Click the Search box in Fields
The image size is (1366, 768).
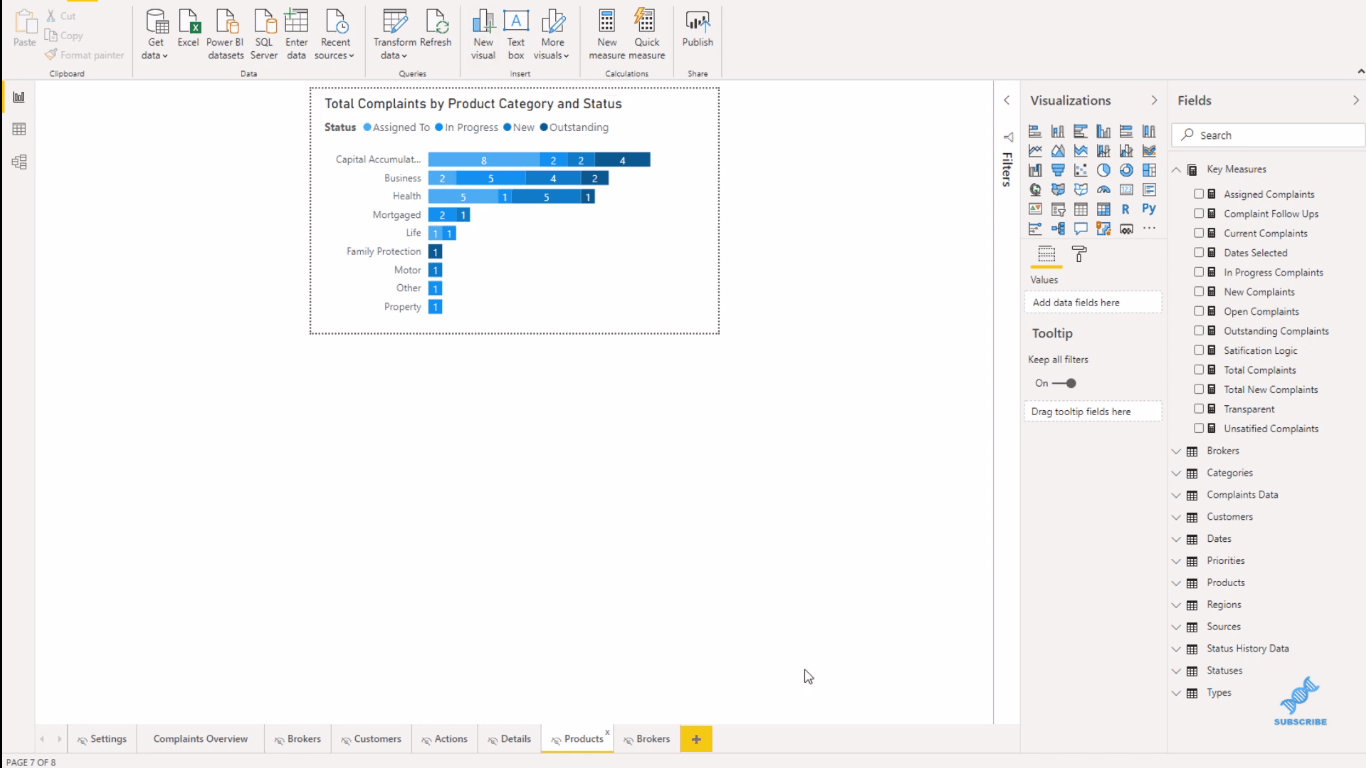click(x=1268, y=135)
